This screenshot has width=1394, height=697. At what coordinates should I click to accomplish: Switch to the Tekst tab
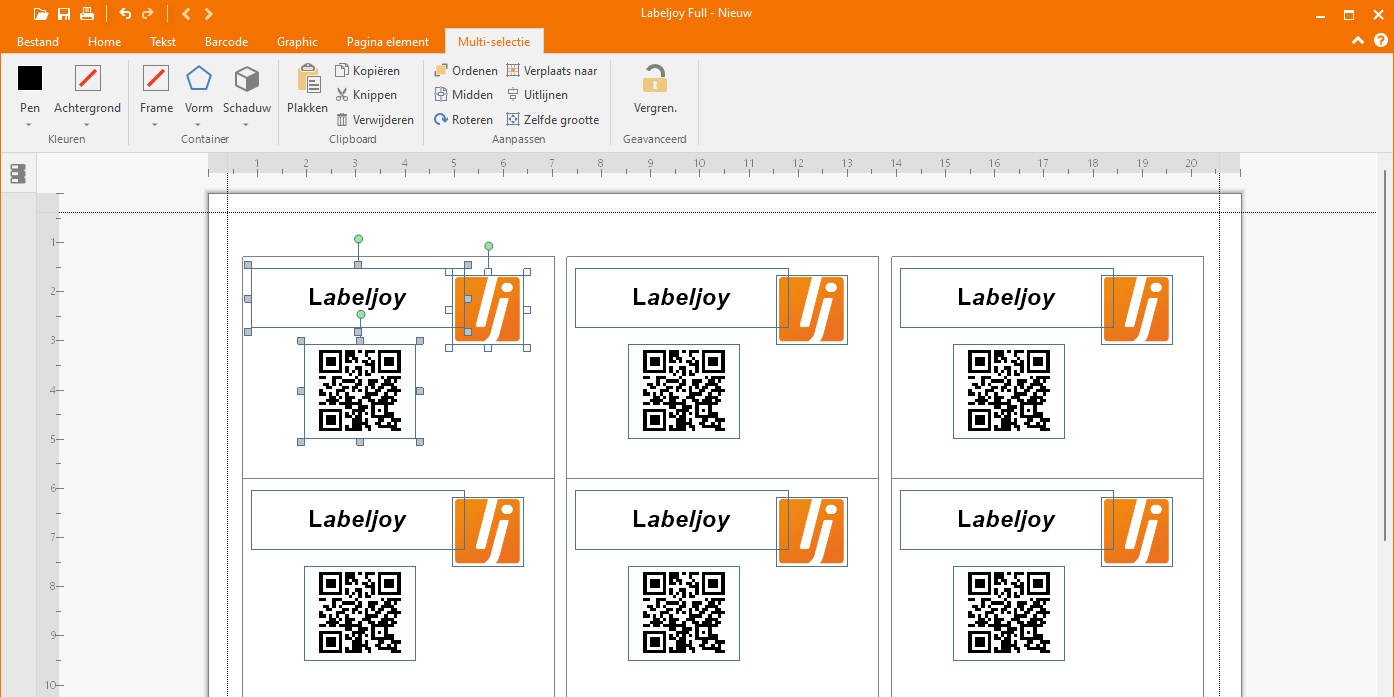163,42
